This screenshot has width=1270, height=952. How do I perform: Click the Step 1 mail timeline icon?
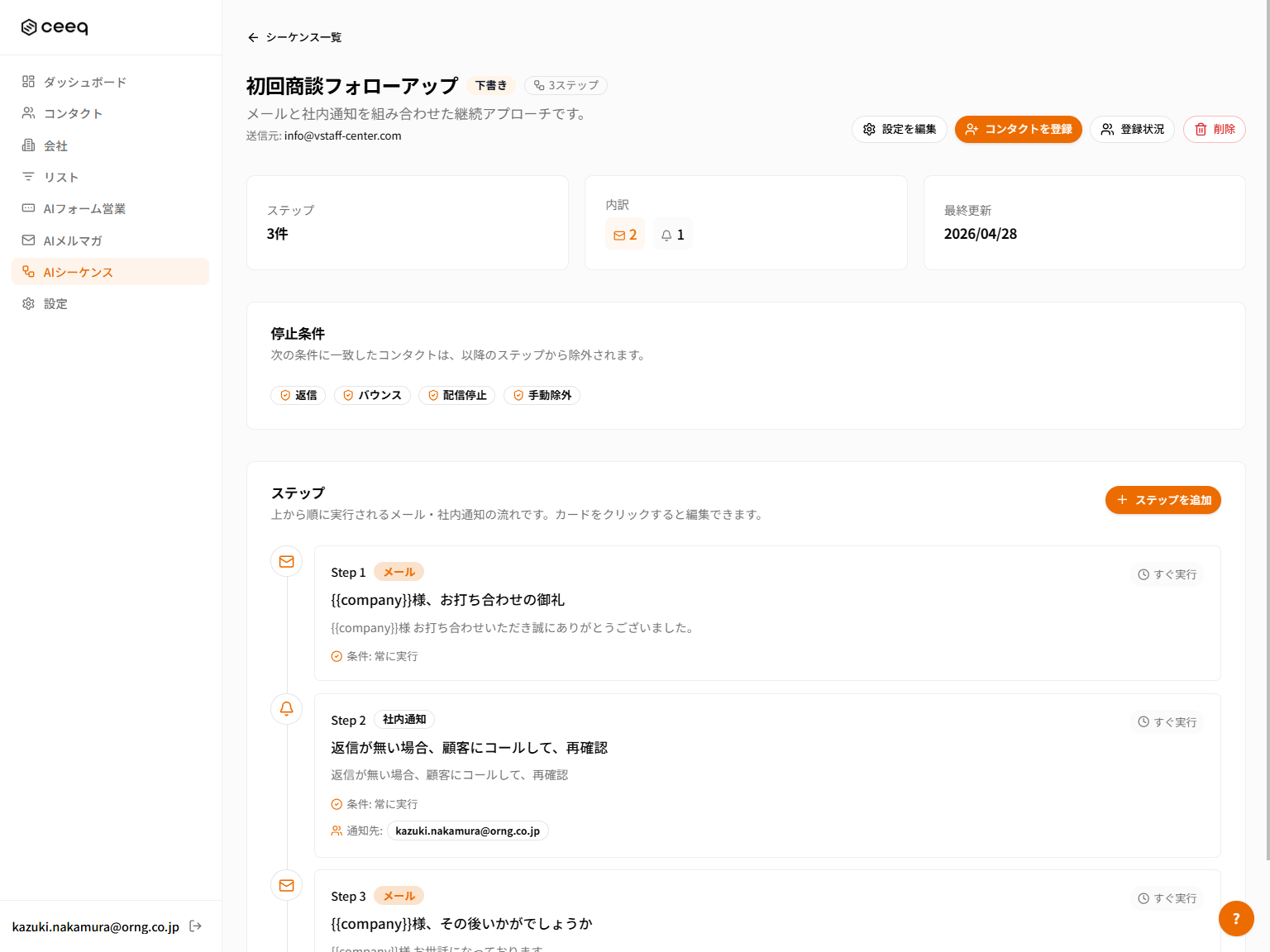coord(287,562)
